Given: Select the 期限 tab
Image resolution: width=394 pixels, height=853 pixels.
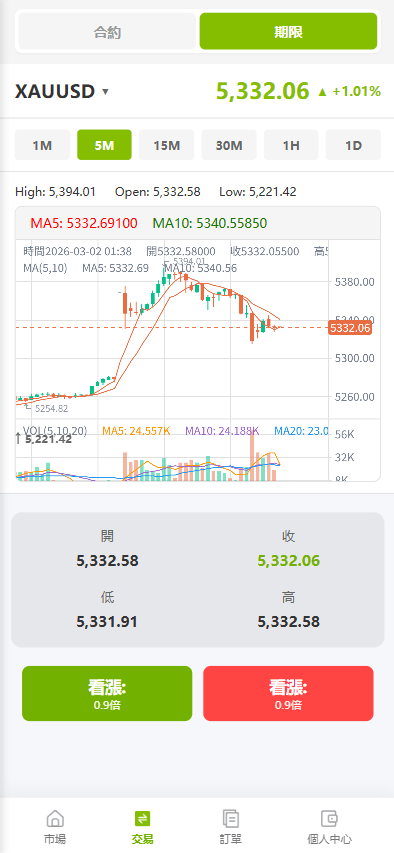Looking at the screenshot, I should 288,32.
